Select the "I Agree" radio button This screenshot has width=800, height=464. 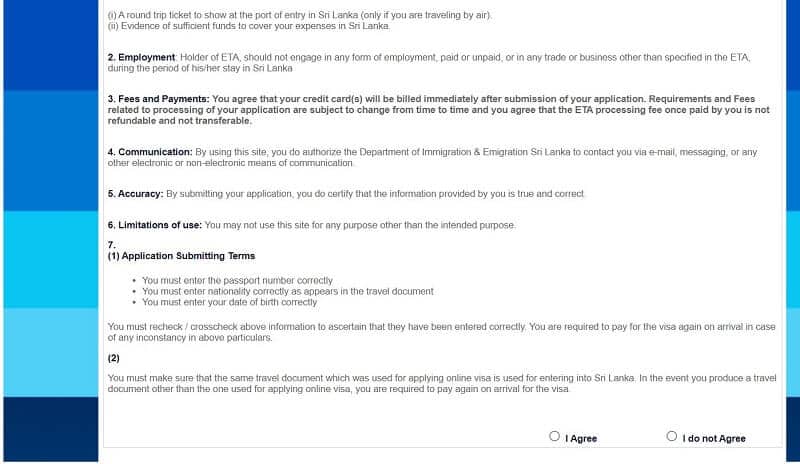coord(555,436)
